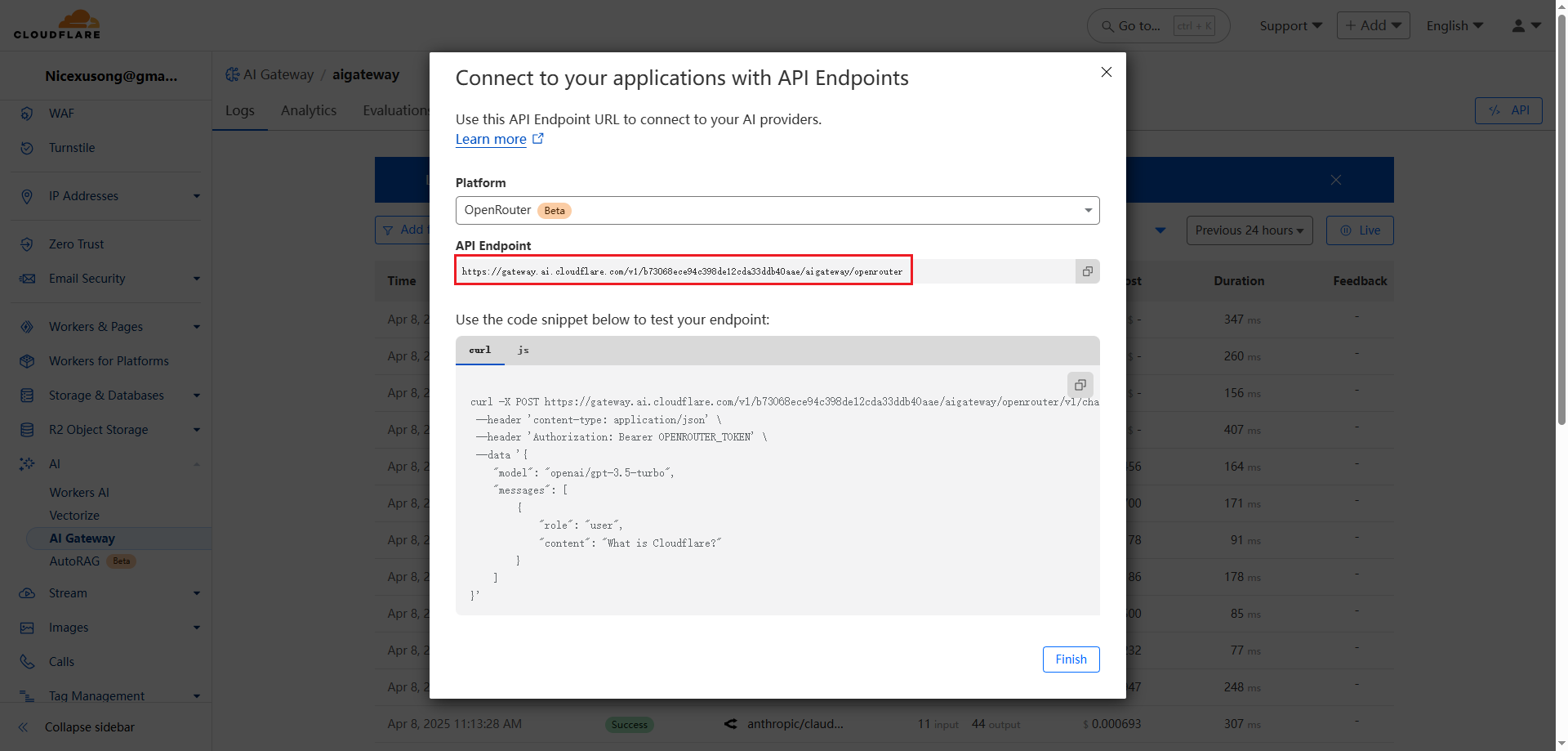Copy the curl code snippet
Screen dimensions: 1568x751
pyautogui.click(x=1080, y=385)
